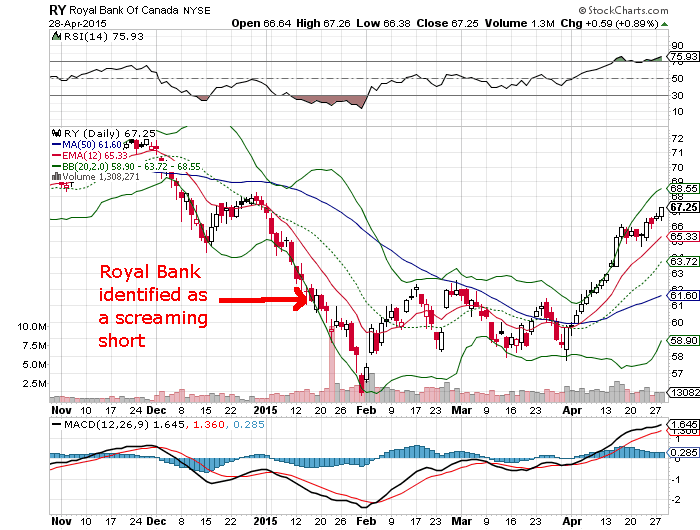This screenshot has height=530, width=700.
Task: Click the 'RY (Daily) 67.25' legend
Action: [x=110, y=134]
